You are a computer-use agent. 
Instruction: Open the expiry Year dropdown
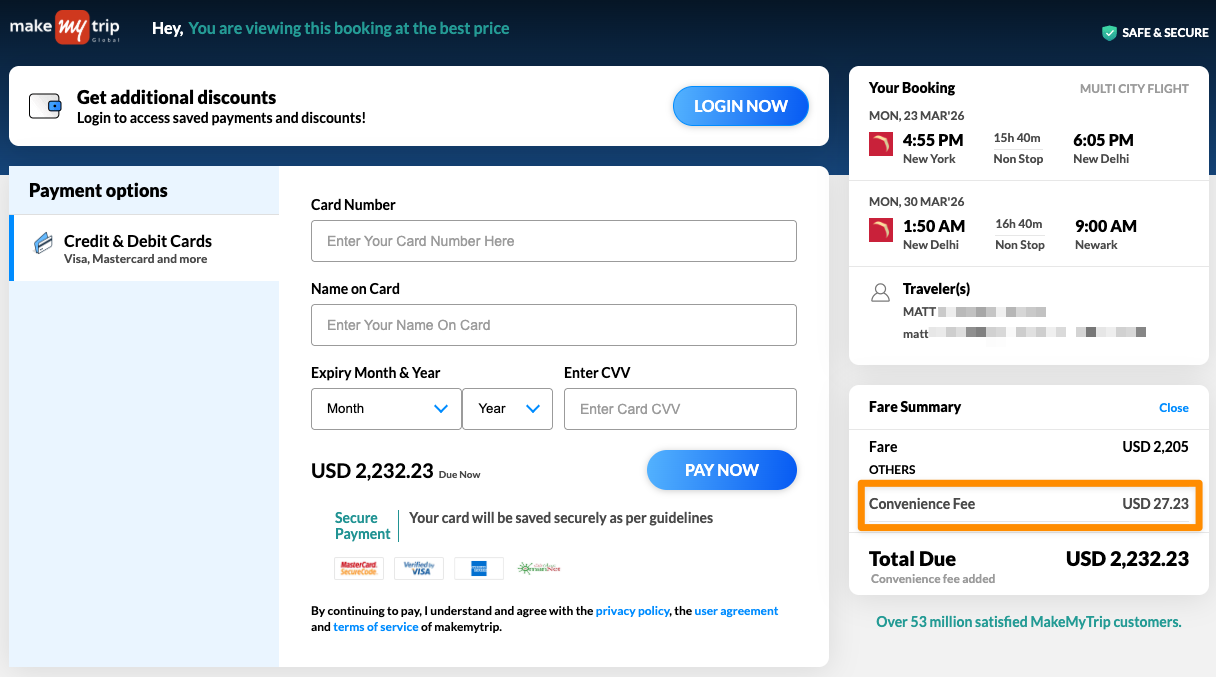point(507,409)
